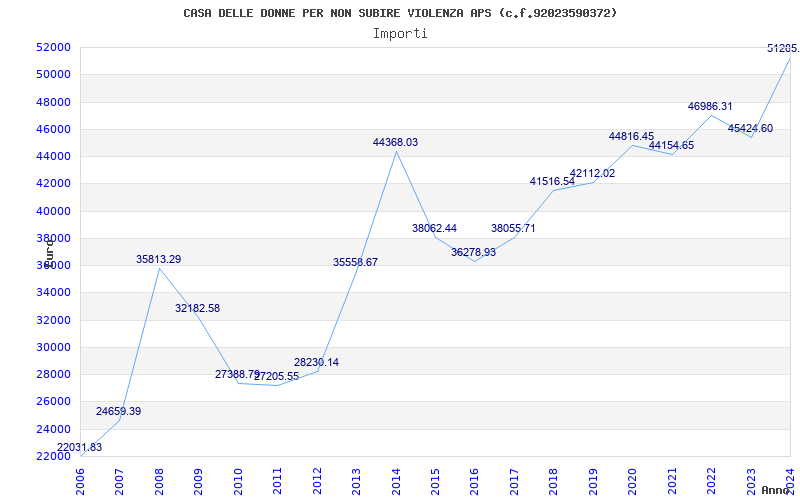Screen dimensions: 800x500
Task: Click the data label 27205.55
Action: point(277,377)
